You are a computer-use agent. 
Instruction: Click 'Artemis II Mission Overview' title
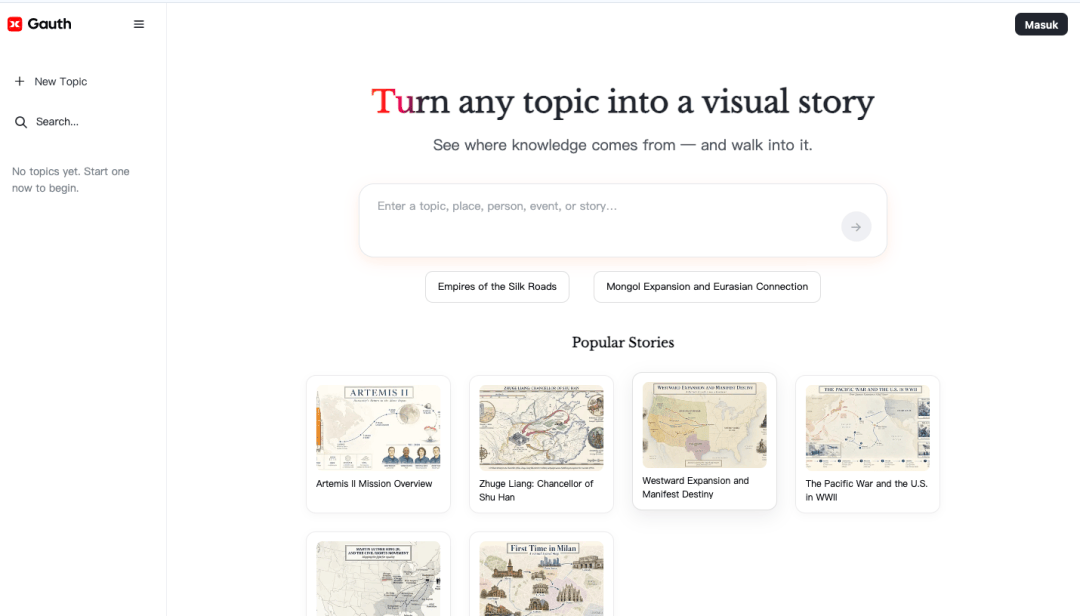(x=374, y=484)
